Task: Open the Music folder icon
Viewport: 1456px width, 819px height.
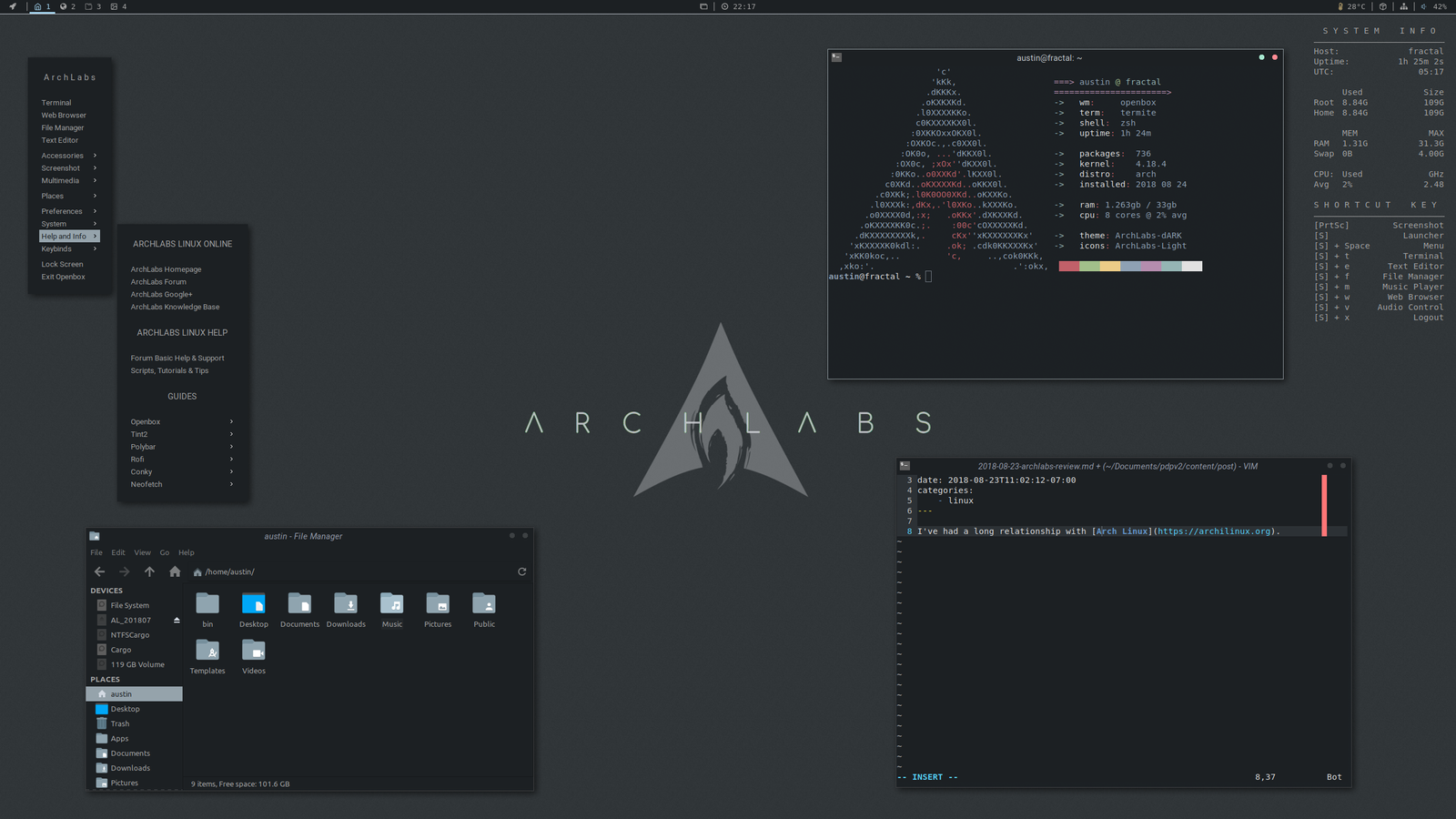Action: coord(391,605)
